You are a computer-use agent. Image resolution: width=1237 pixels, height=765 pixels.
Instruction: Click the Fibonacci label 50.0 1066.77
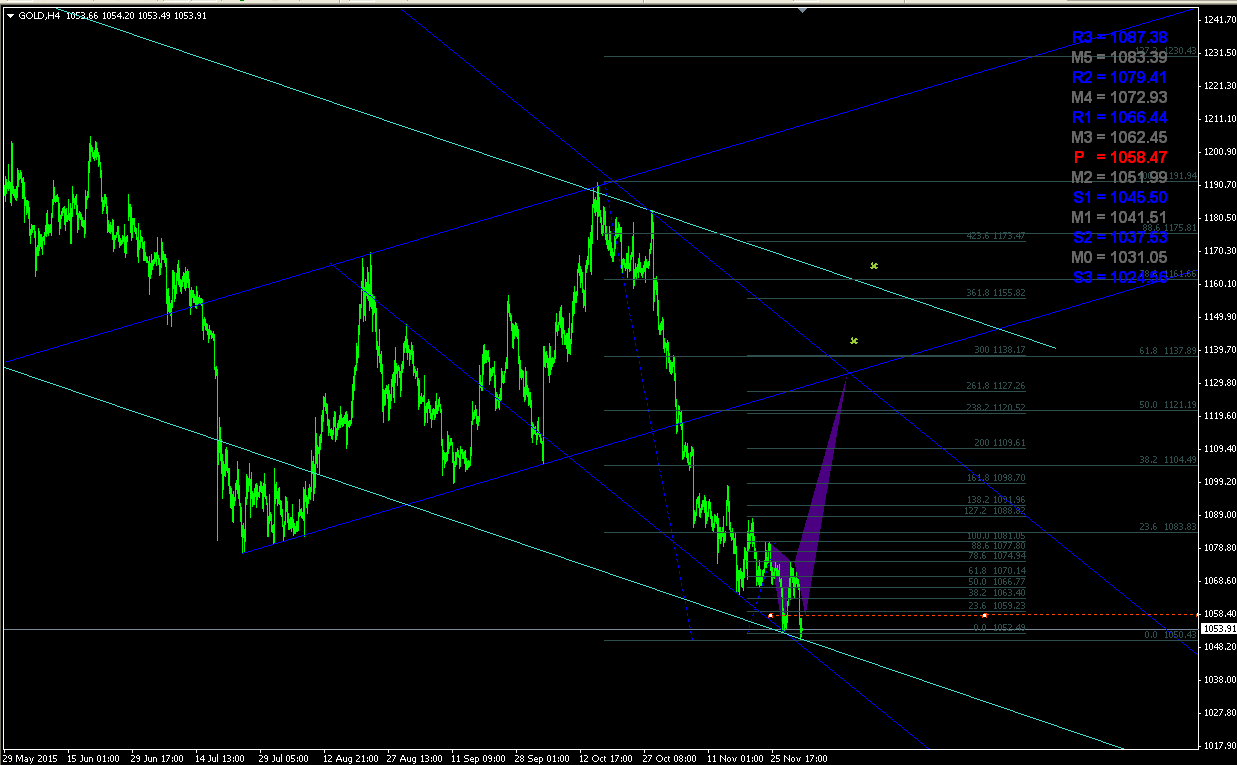[x=997, y=582]
